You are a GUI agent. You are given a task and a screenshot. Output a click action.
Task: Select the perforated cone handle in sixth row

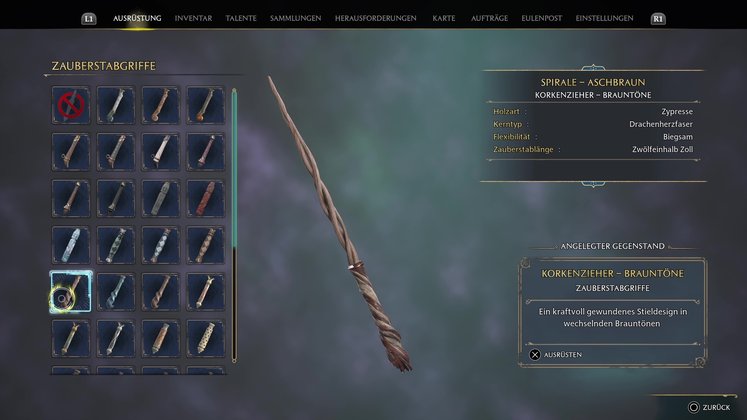click(205, 338)
